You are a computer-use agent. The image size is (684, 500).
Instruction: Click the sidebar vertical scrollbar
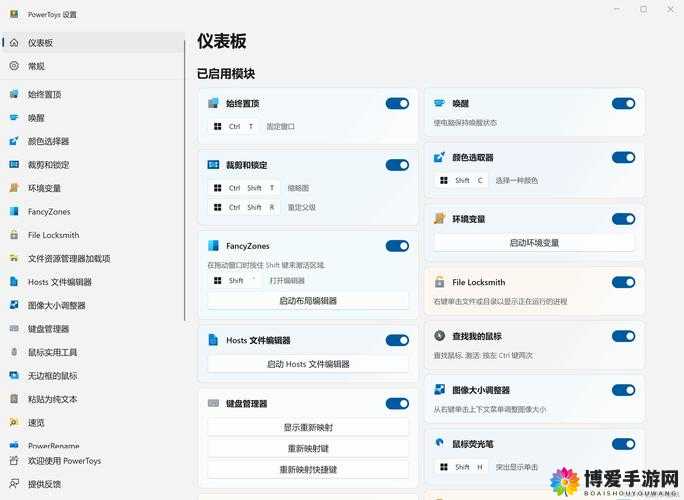coord(185,180)
